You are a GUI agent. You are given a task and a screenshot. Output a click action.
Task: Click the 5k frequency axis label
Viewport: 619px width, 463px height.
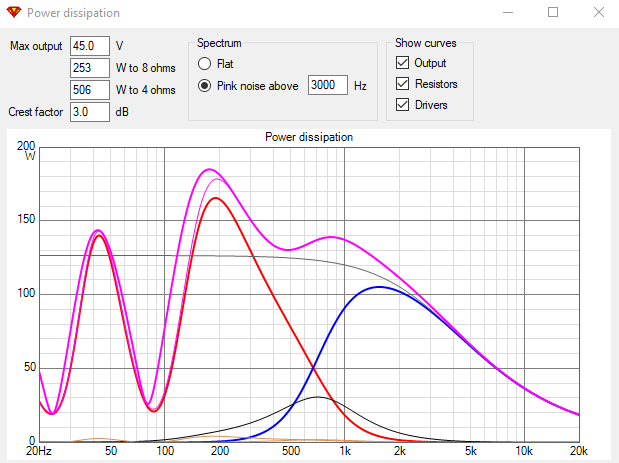pyautogui.click(x=471, y=451)
